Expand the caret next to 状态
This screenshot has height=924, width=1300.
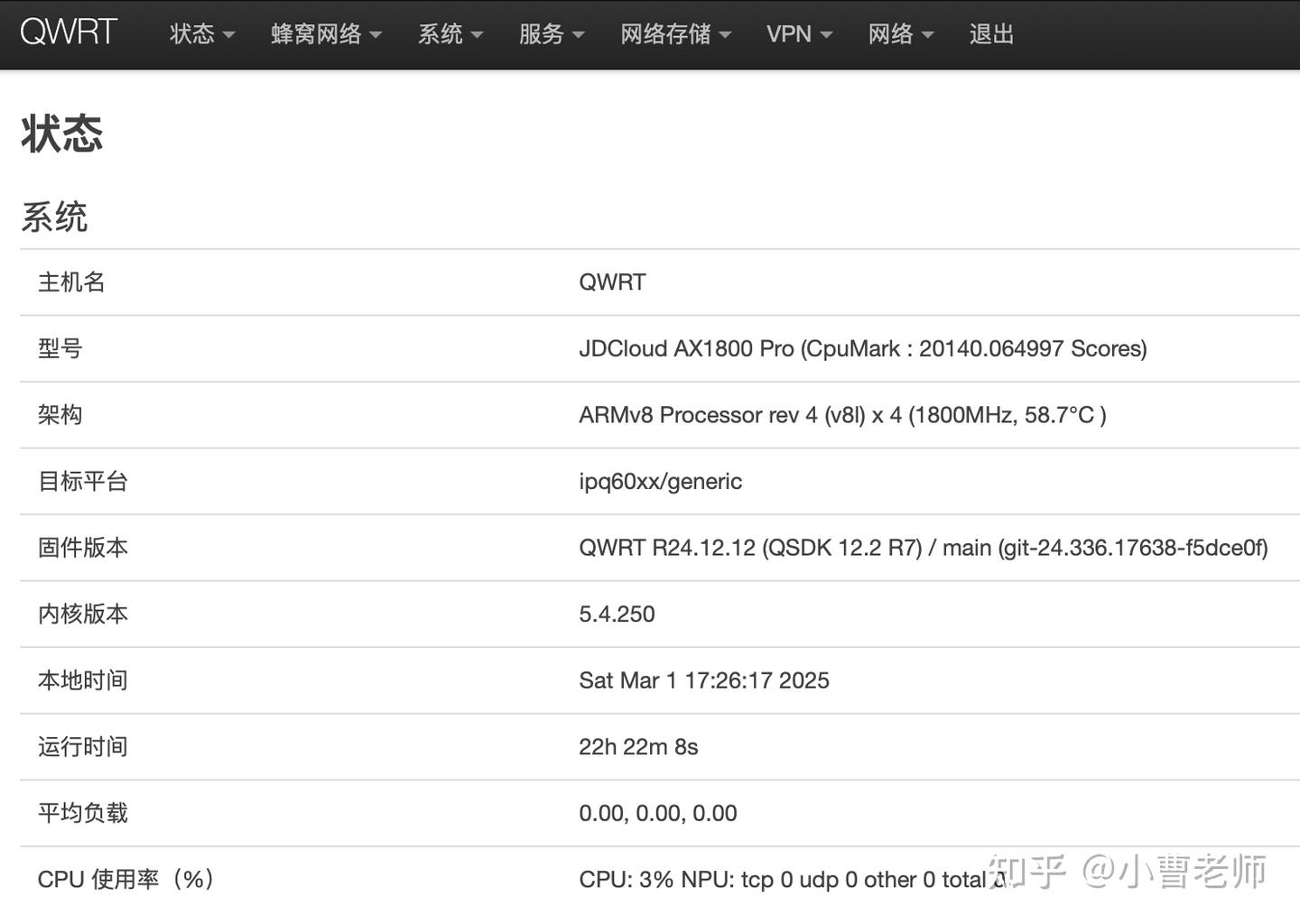[x=228, y=35]
